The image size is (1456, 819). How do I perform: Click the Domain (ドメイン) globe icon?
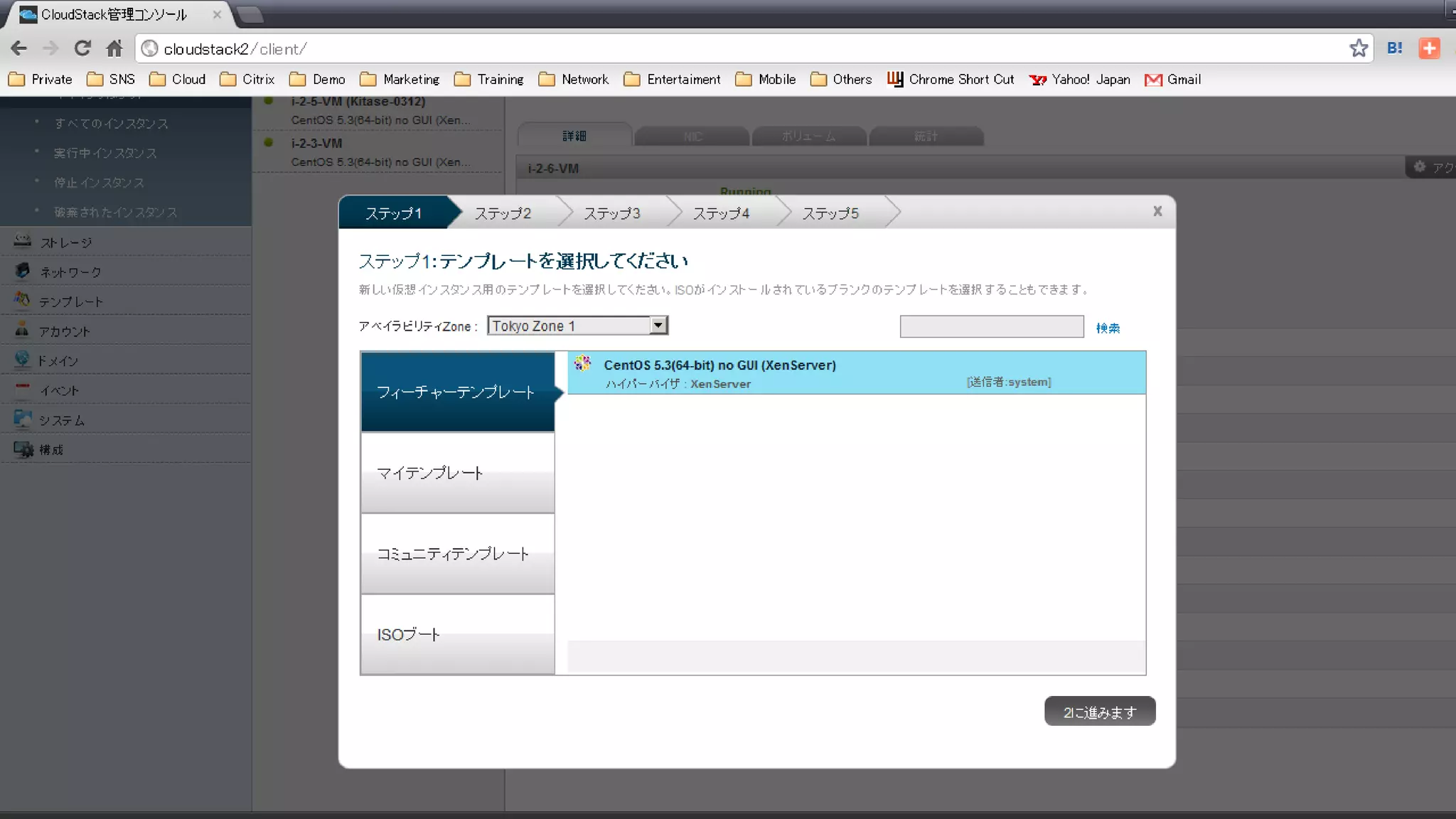point(22,360)
